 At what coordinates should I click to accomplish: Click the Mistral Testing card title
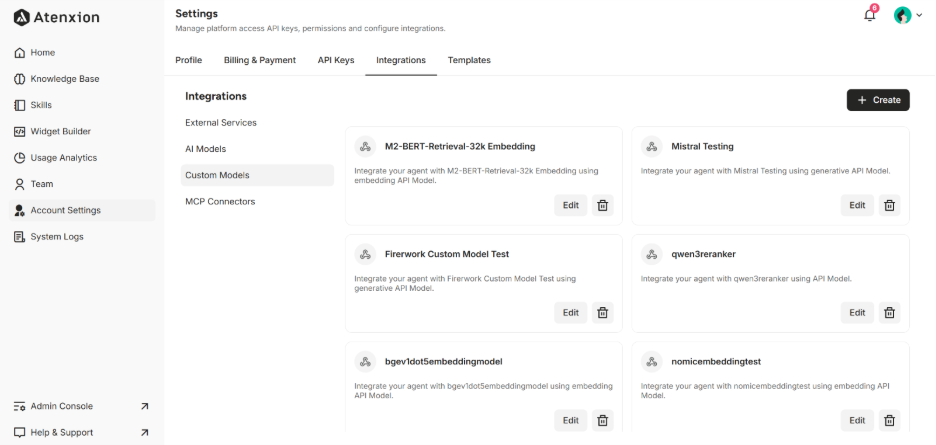point(703,146)
